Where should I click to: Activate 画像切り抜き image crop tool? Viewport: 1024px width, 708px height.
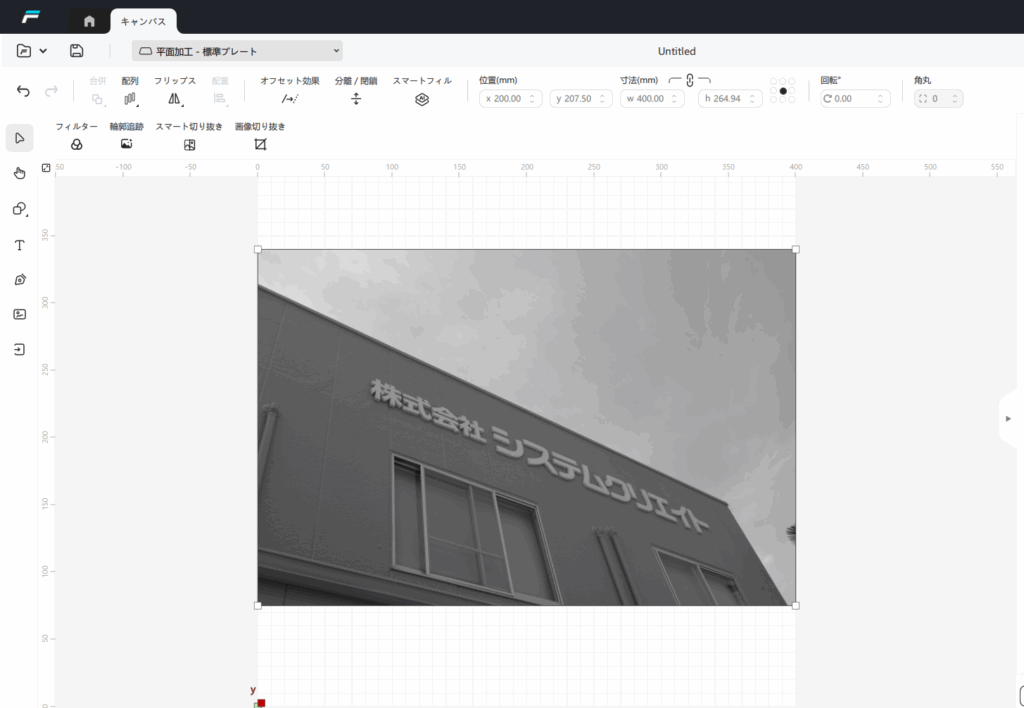tap(260, 144)
